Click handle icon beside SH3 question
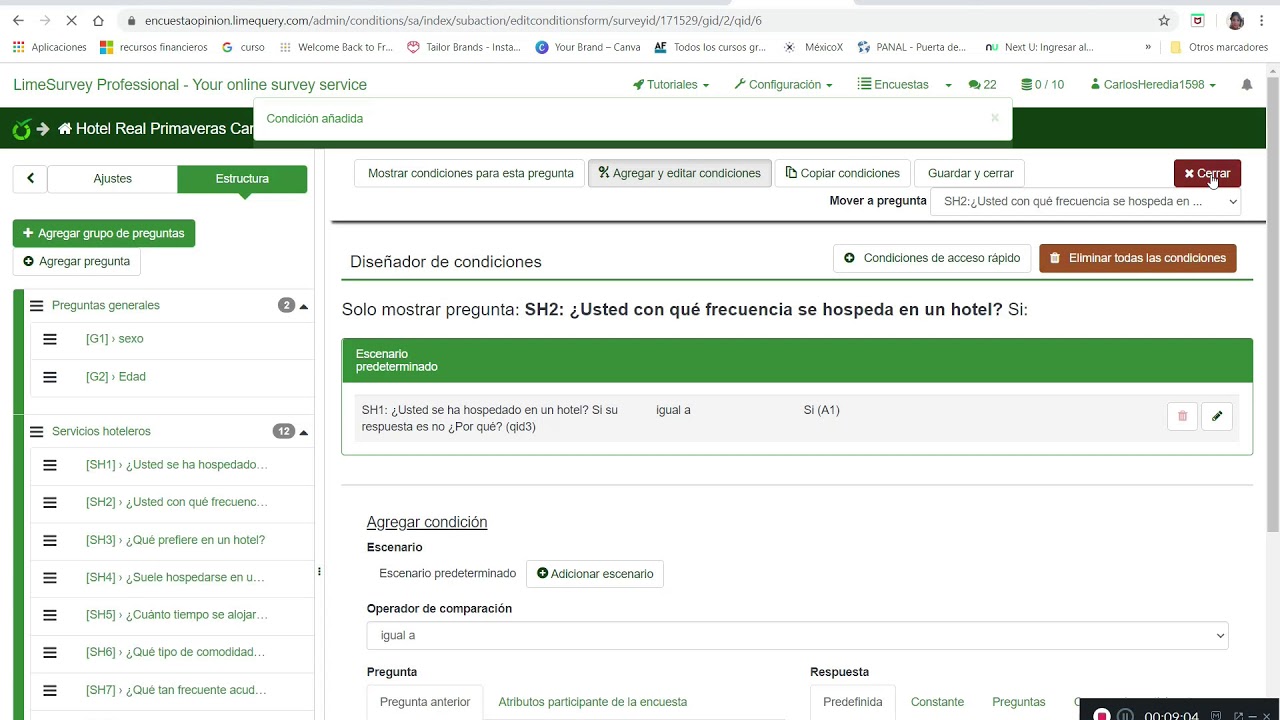 coord(50,540)
